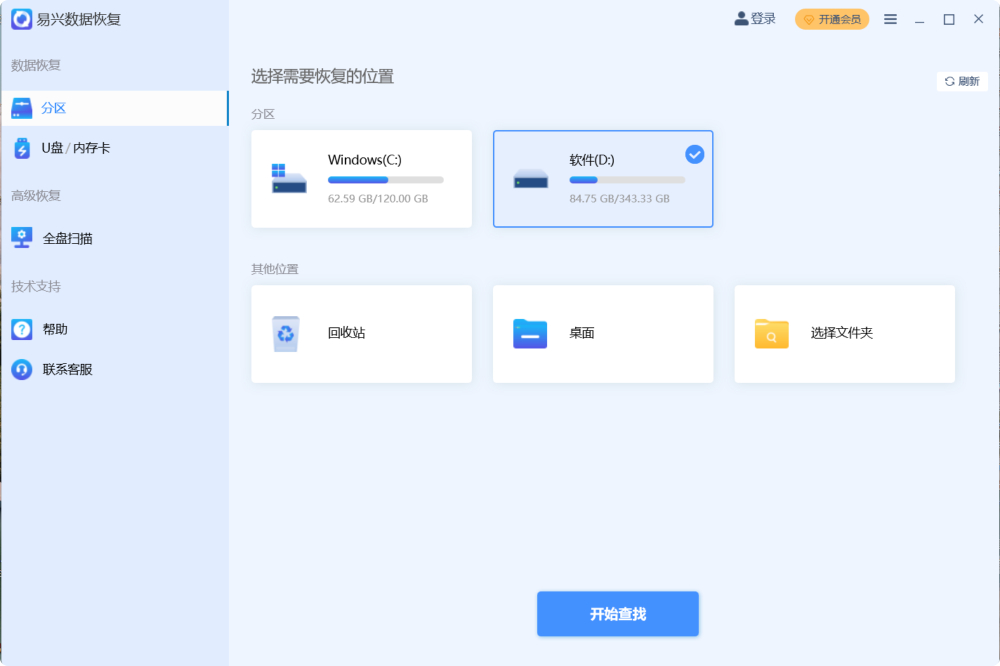Click the Windows(C:) usage progress bar
Screen dimensions: 1000x666
384,180
